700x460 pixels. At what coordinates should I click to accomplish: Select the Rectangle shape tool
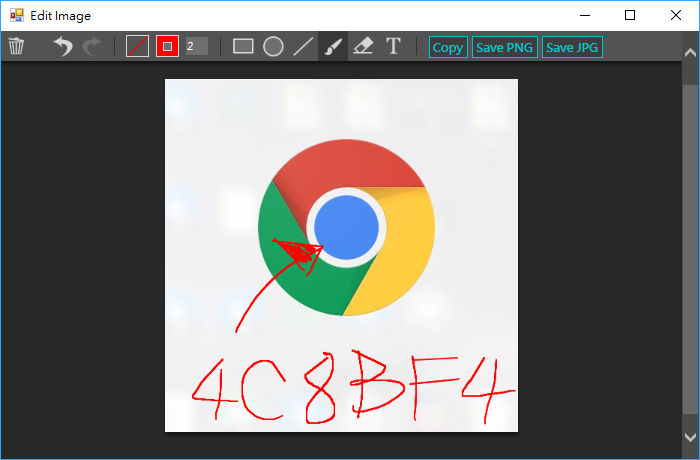(x=243, y=46)
